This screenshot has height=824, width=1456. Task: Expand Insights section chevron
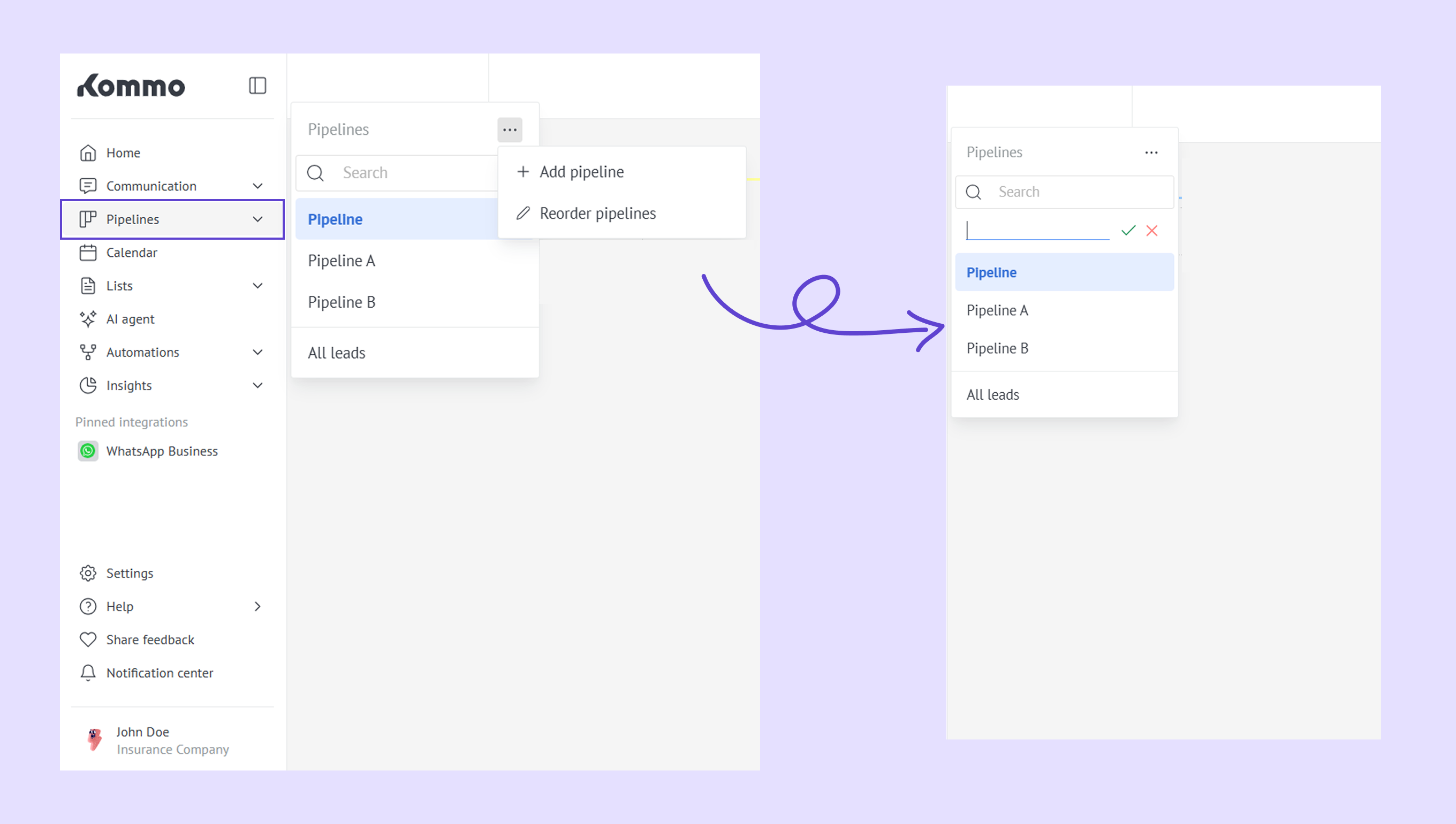(x=257, y=385)
